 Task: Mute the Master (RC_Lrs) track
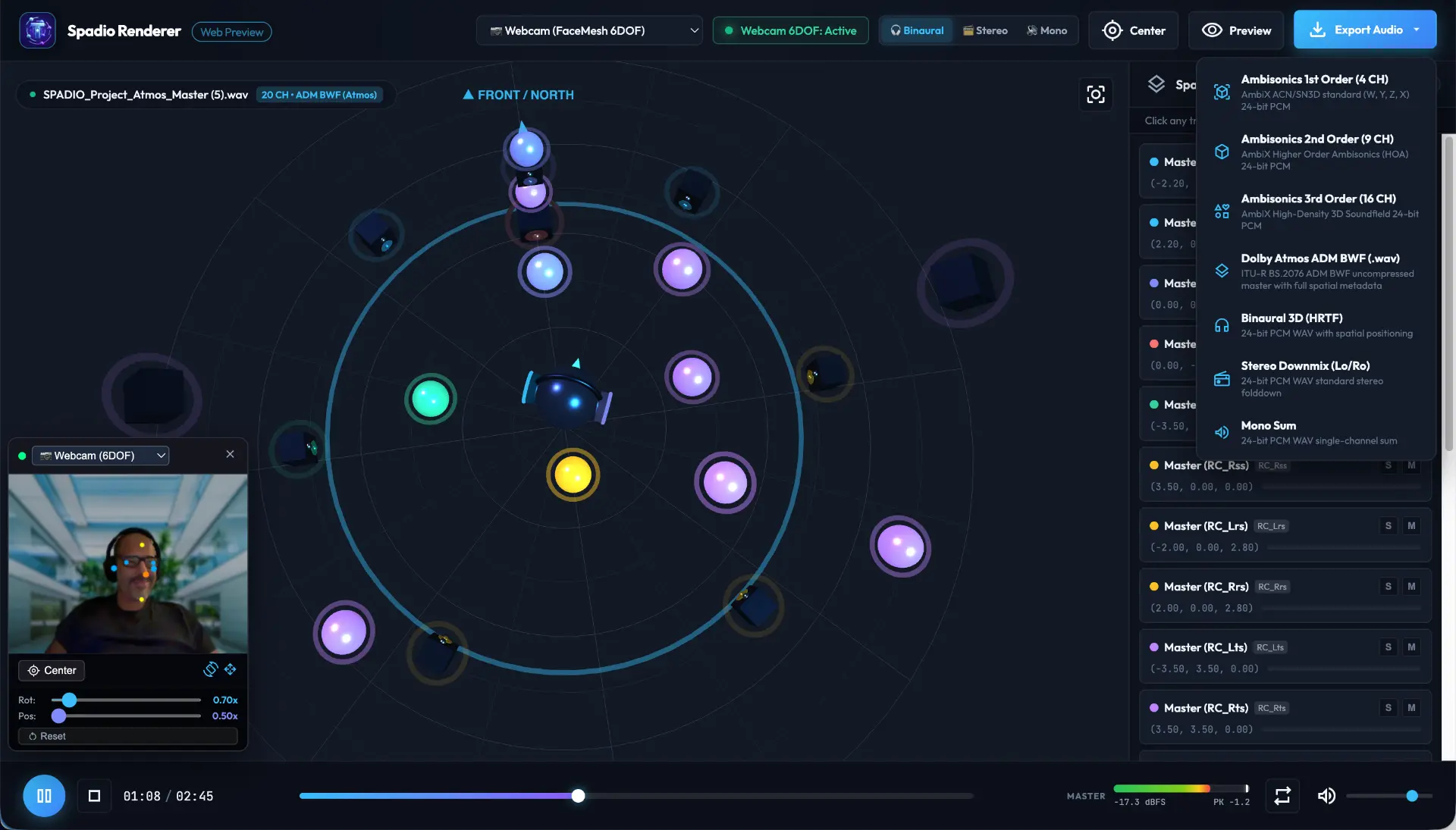1411,526
